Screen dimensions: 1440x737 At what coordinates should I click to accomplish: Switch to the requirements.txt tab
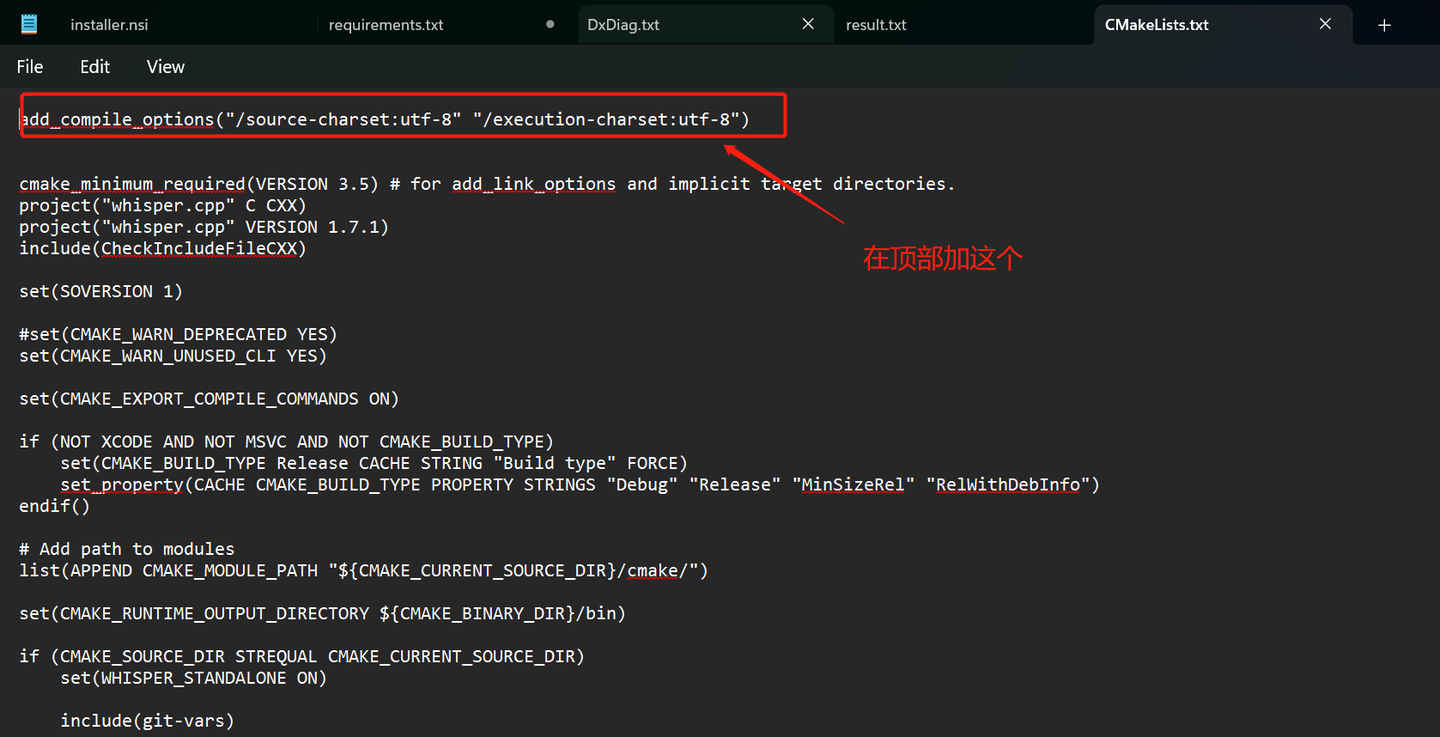pos(386,25)
